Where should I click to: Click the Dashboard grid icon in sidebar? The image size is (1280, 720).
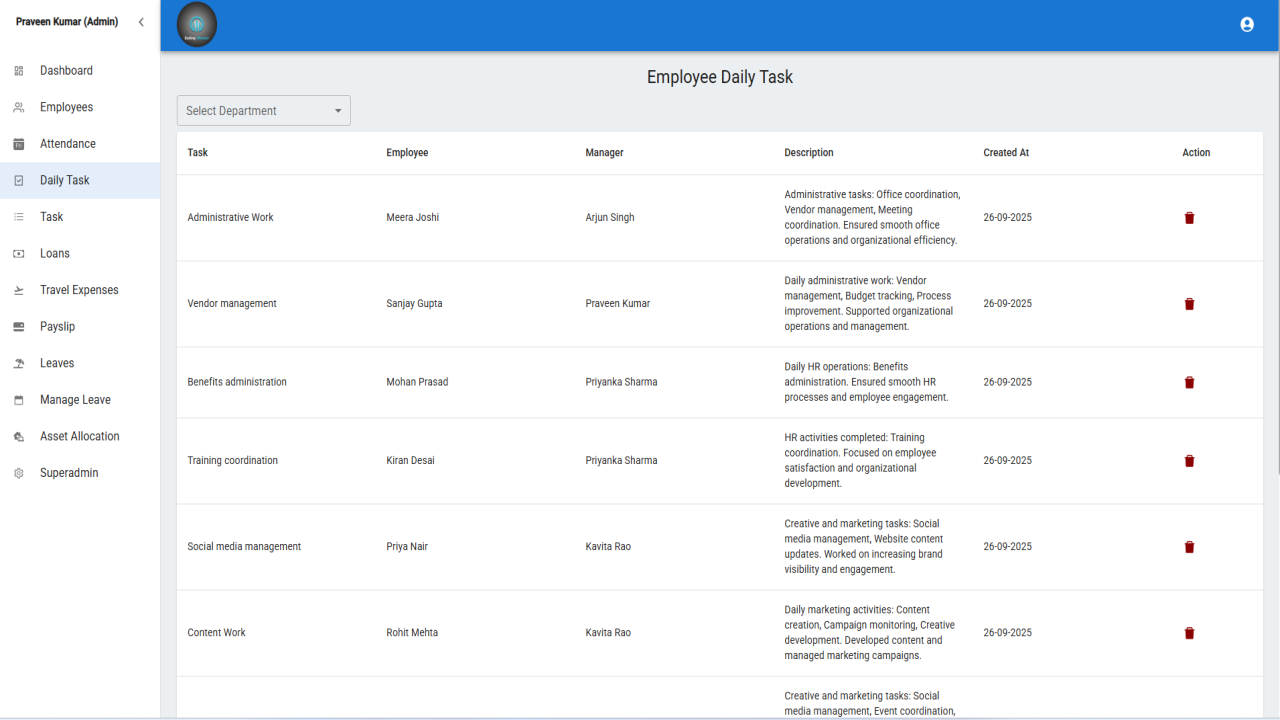(x=19, y=71)
